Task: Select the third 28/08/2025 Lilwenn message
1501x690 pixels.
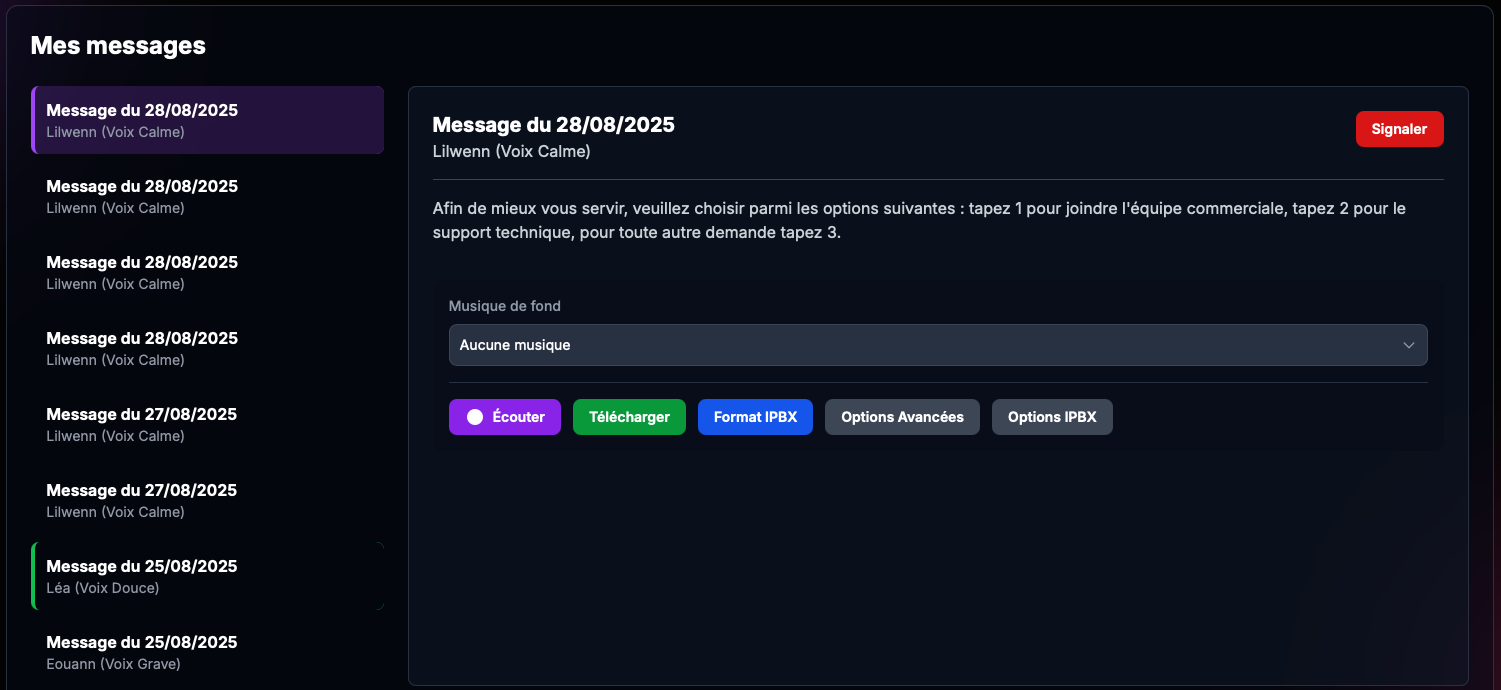Action: click(208, 272)
